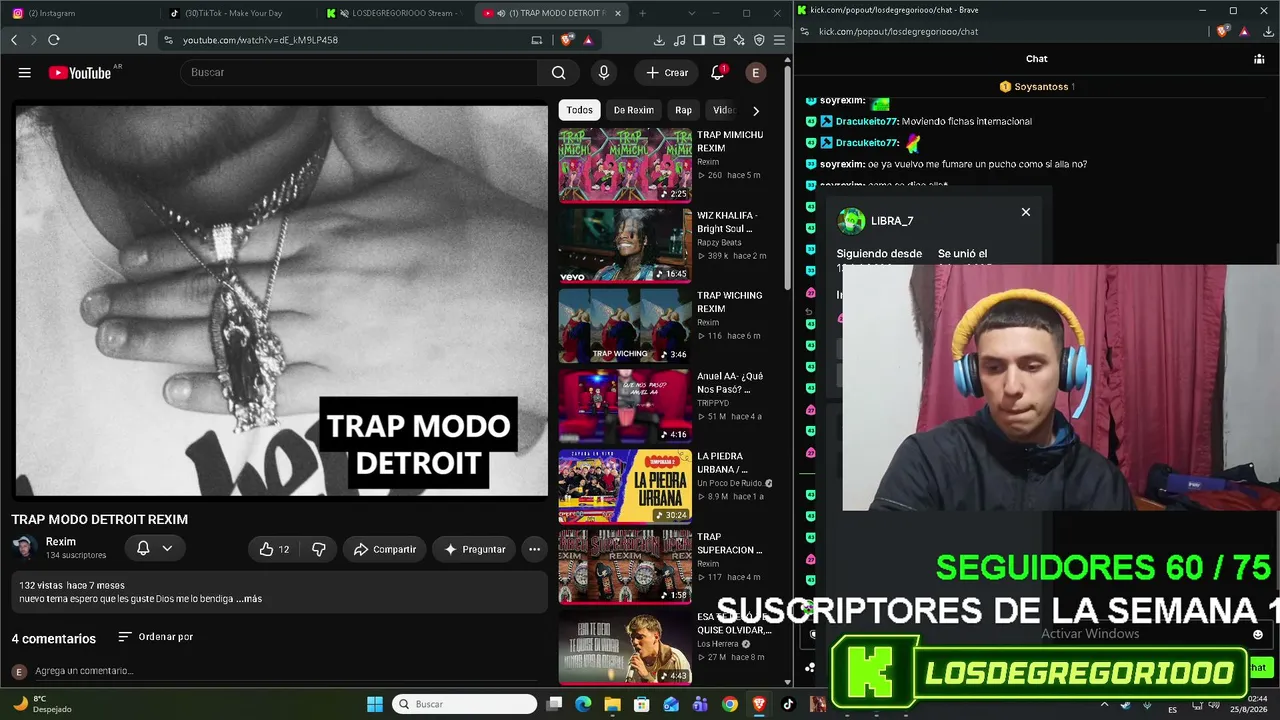The height and width of the screenshot is (720, 1280).
Task: Open the Anuel AA ¿Qué Nos Pasó? thumbnail
Action: tap(625, 407)
